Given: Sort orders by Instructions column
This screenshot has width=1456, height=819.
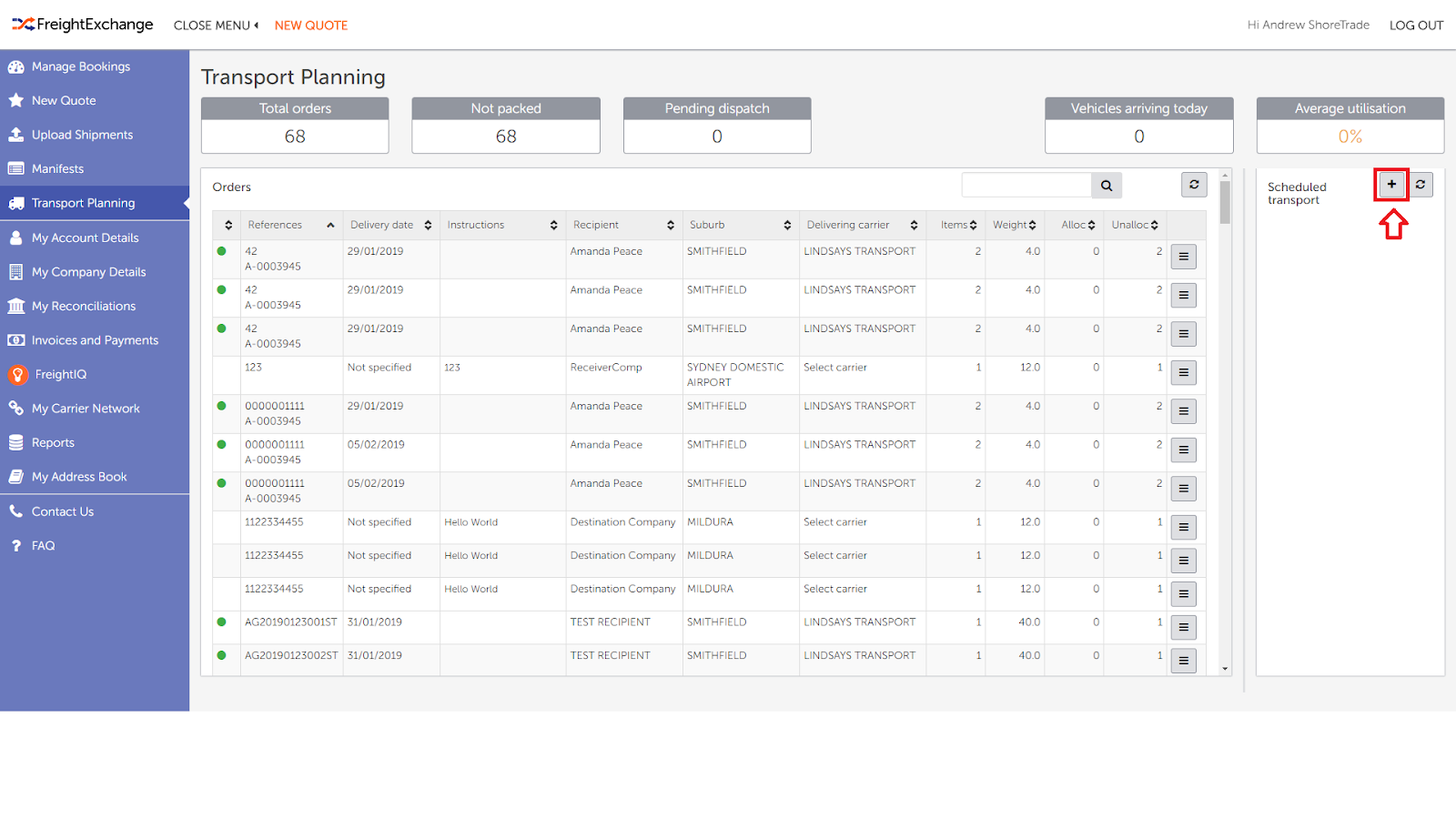Looking at the screenshot, I should pos(502,225).
